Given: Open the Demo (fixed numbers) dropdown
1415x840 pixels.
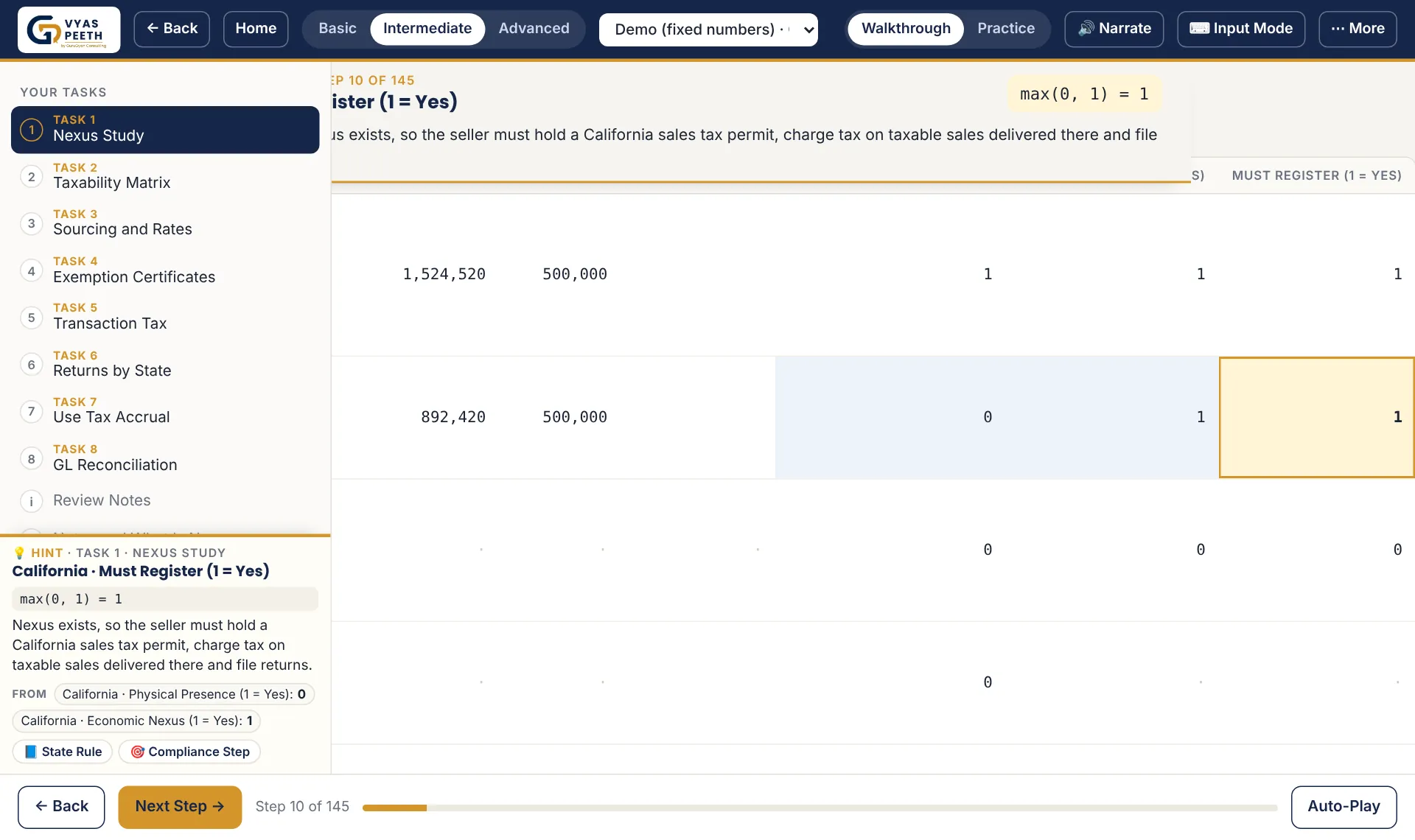Looking at the screenshot, I should click(x=708, y=29).
